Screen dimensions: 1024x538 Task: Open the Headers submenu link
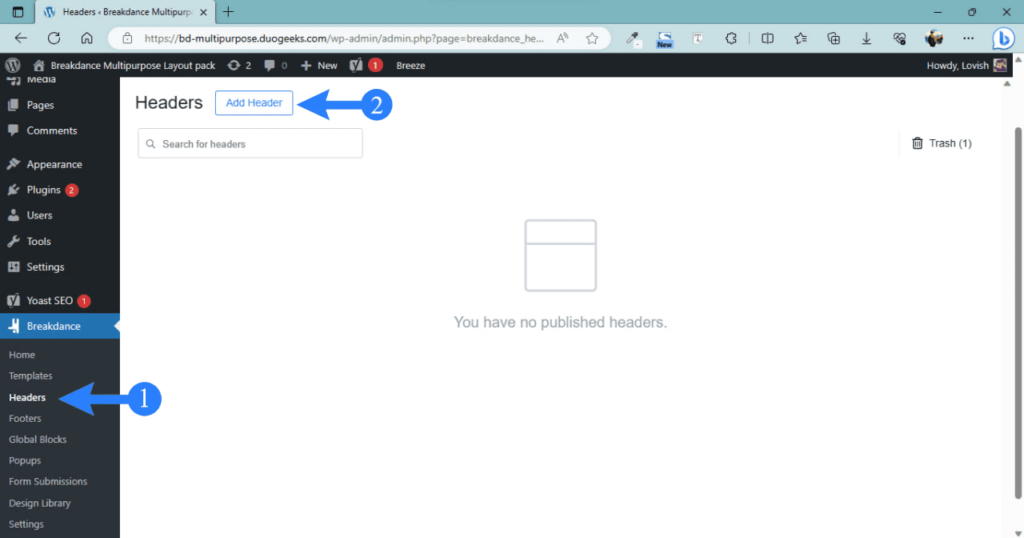pos(27,398)
